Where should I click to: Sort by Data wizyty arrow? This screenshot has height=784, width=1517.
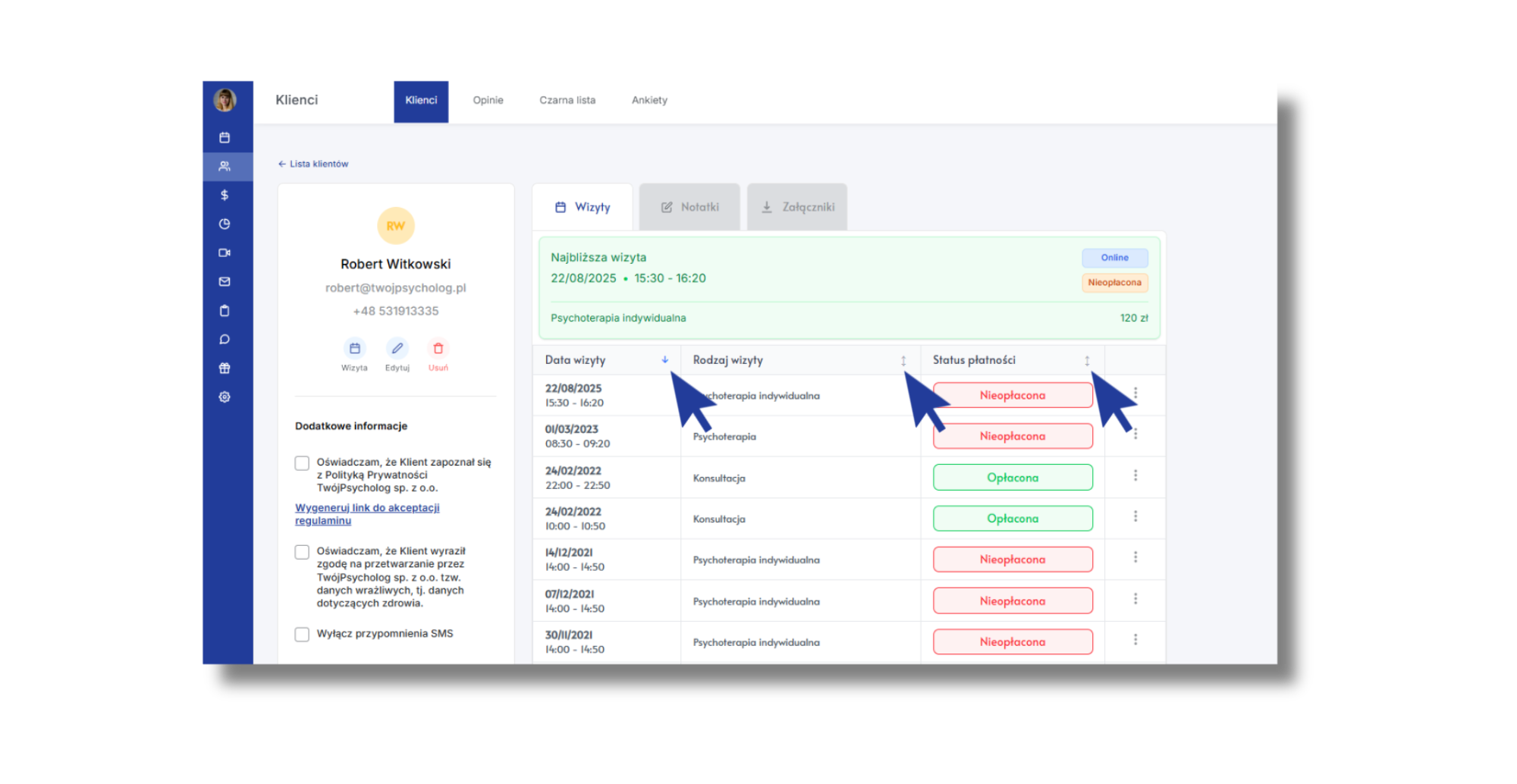click(664, 360)
